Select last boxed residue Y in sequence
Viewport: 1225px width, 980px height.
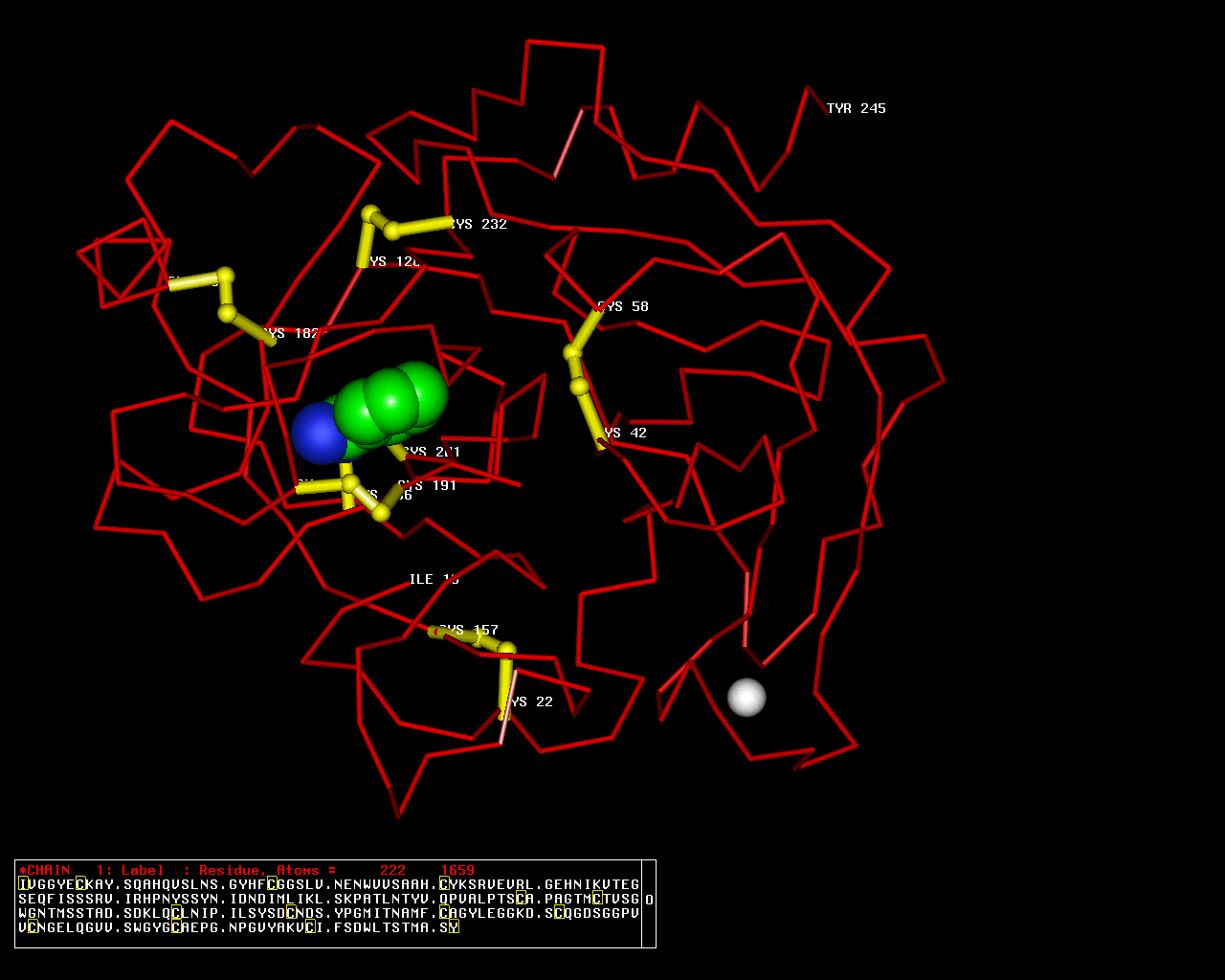tap(454, 927)
